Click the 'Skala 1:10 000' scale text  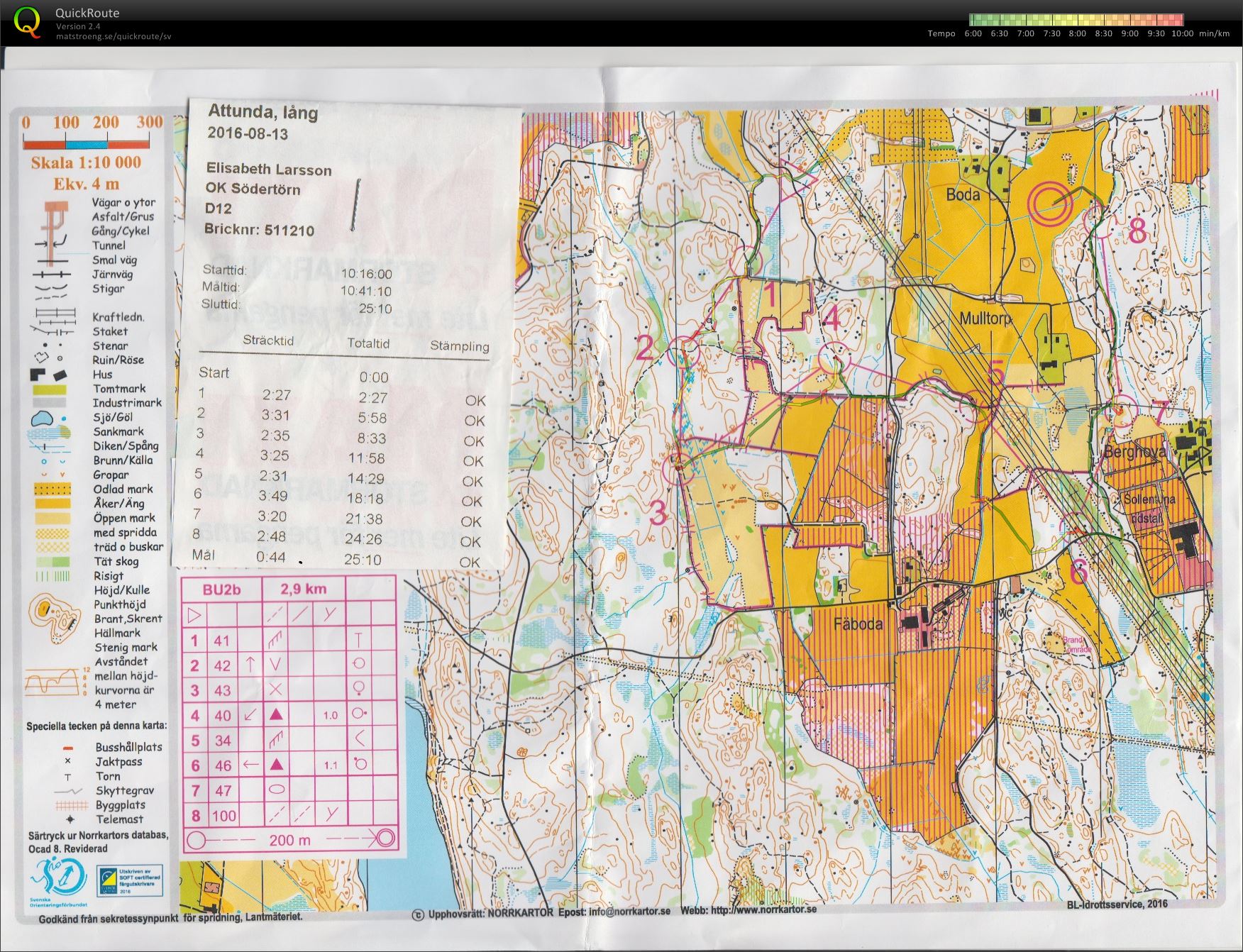click(86, 162)
